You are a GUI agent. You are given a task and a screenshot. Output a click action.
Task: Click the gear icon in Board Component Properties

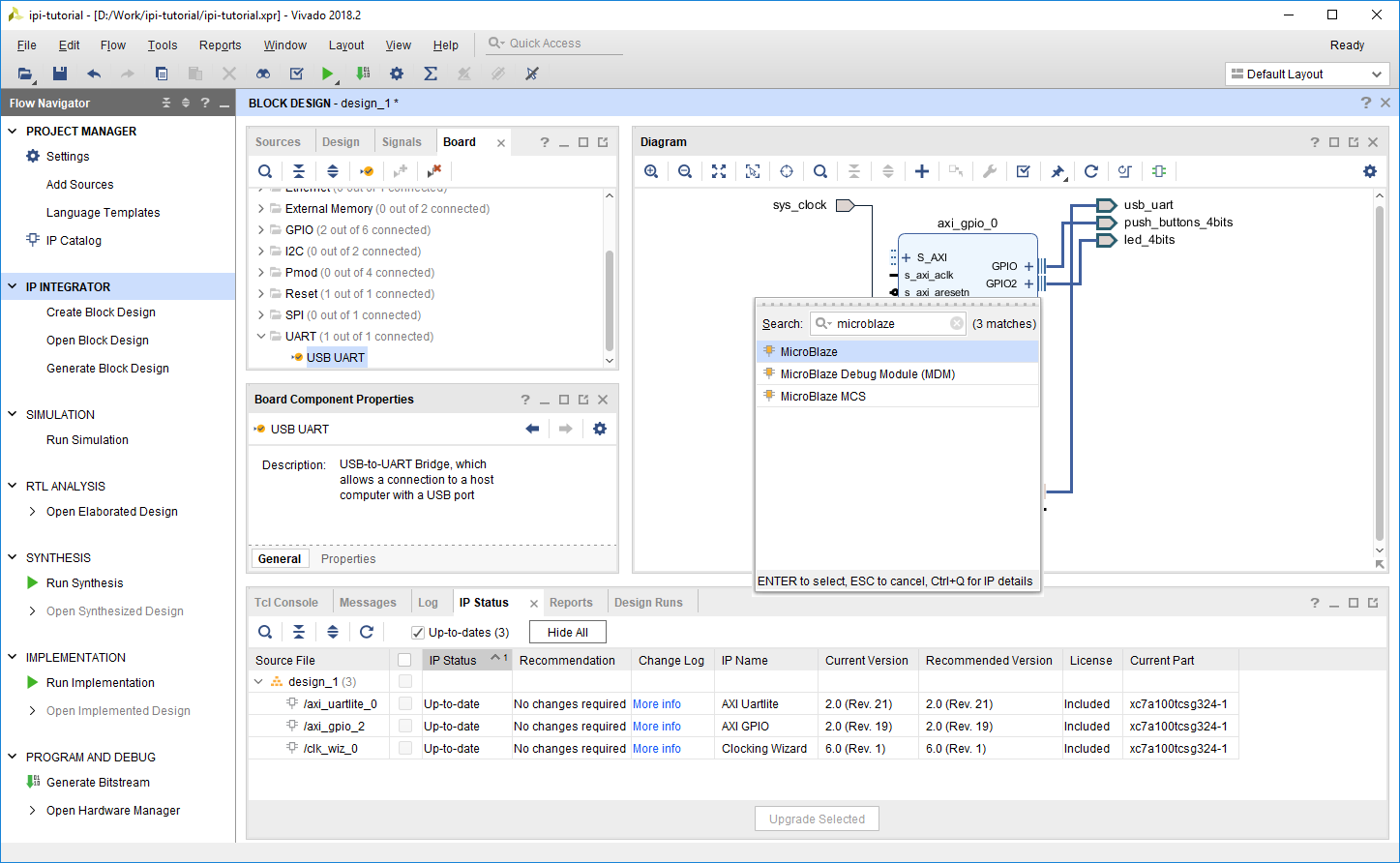[600, 429]
